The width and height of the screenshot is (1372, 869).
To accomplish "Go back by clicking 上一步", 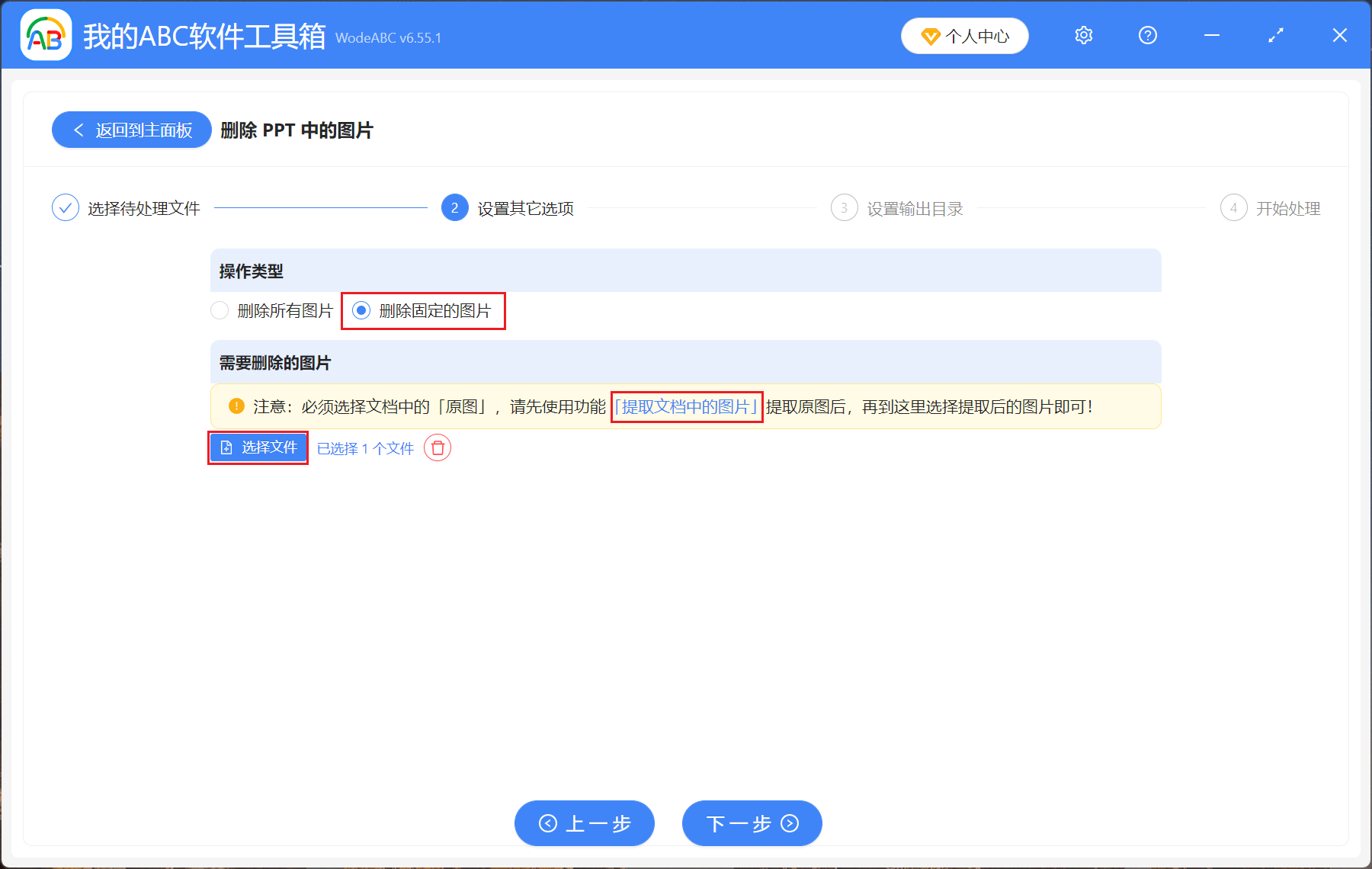I will [x=584, y=823].
